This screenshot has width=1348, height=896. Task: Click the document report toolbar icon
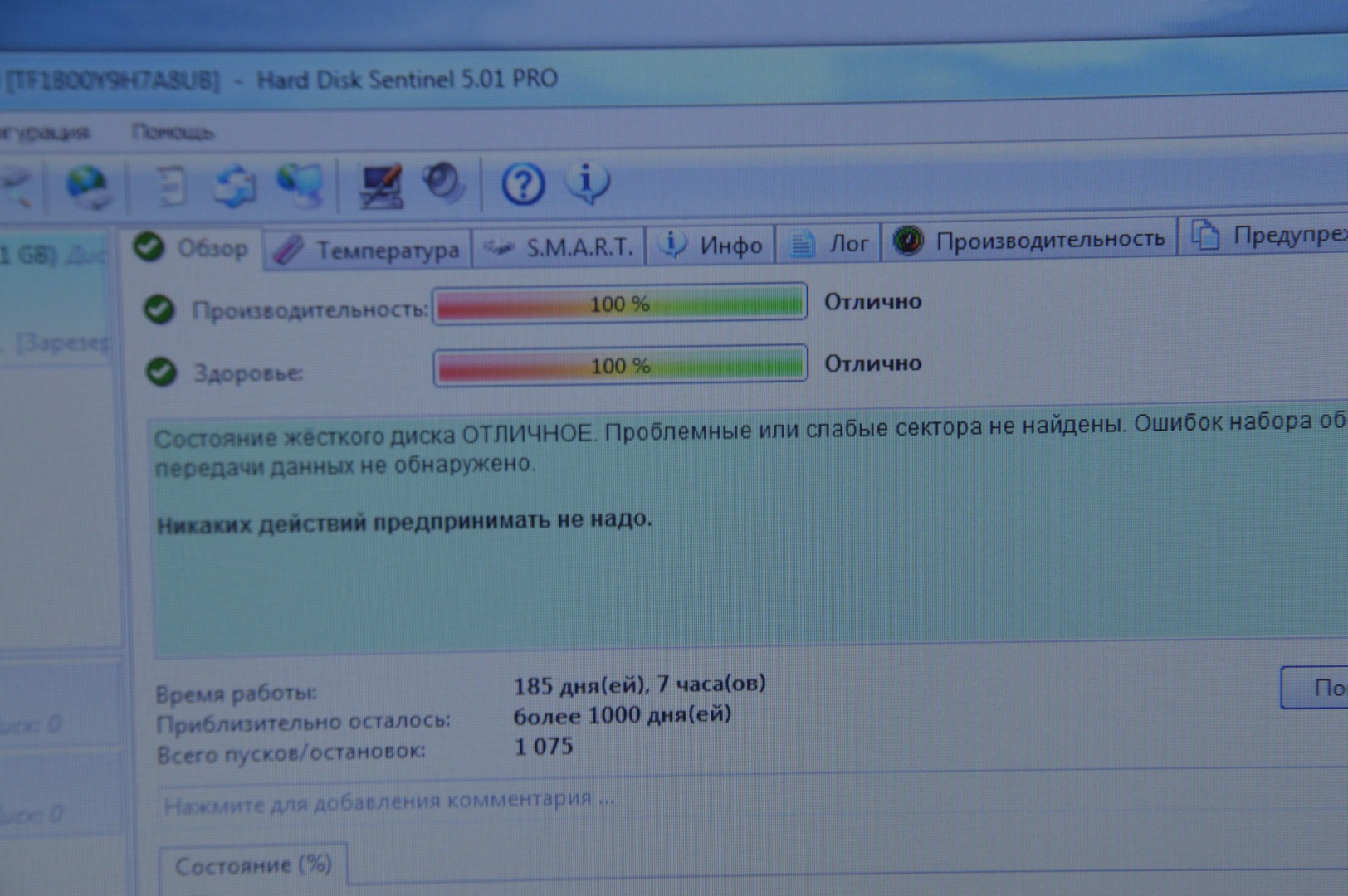point(171,186)
